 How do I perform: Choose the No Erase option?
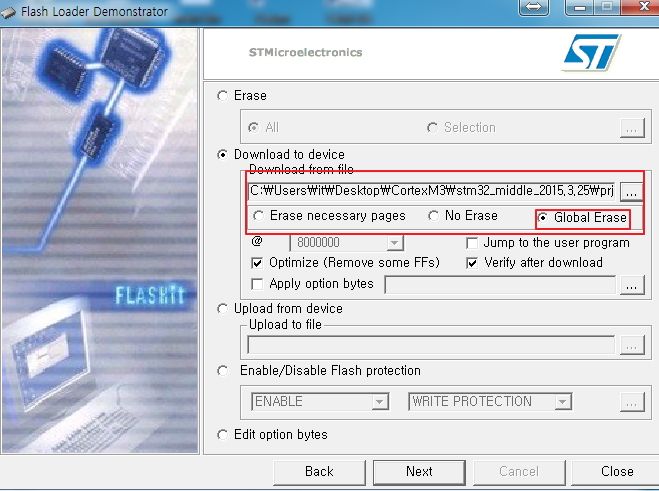pyautogui.click(x=433, y=216)
